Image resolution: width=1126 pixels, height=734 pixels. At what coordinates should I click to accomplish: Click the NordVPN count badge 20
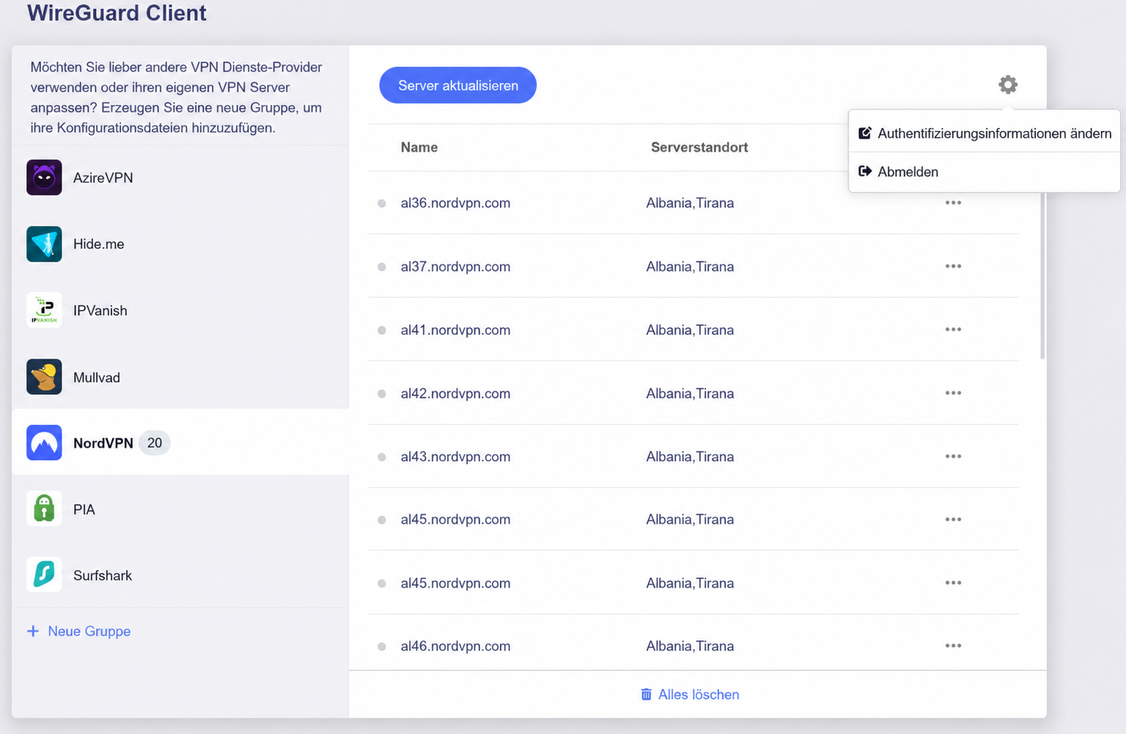[x=154, y=443]
